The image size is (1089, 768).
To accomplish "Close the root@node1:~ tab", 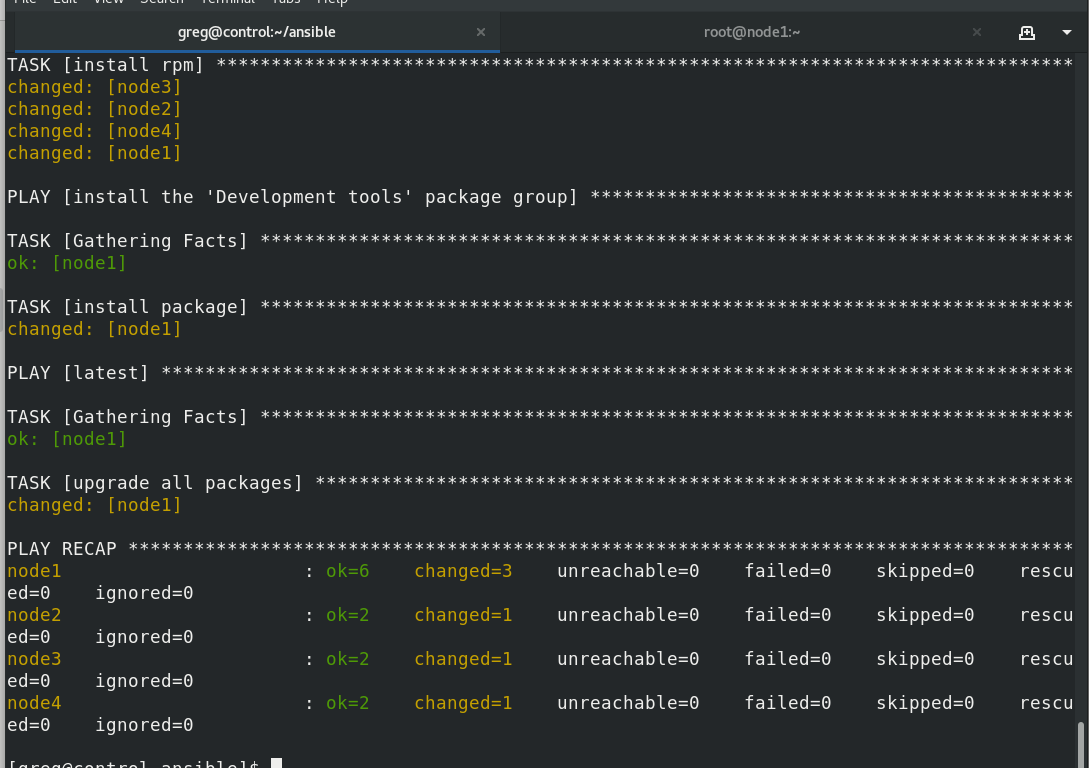I will pyautogui.click(x=976, y=32).
